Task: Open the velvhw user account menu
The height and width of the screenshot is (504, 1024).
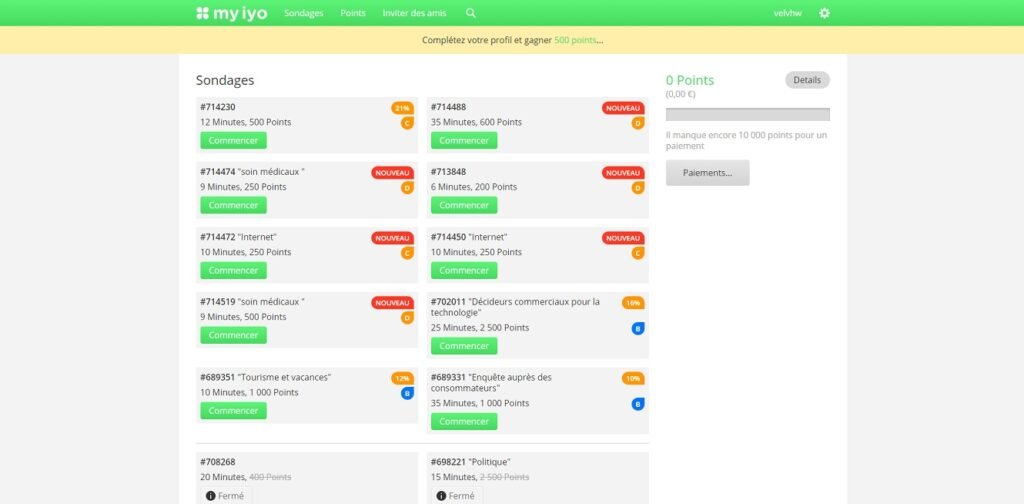Action: pos(788,13)
